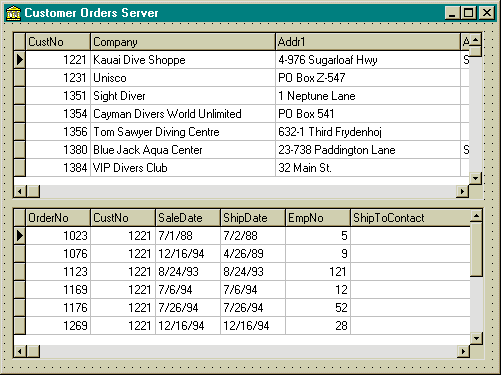Click the OrderNo column header

click(58, 218)
